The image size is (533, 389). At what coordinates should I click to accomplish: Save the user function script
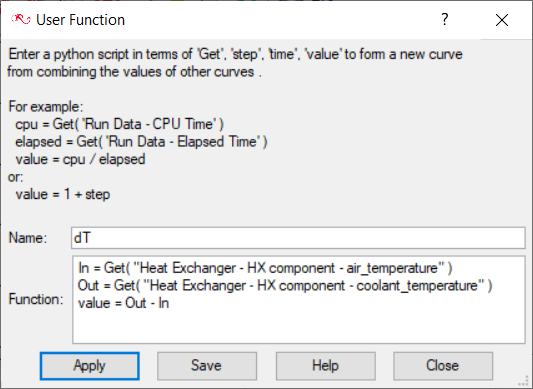pyautogui.click(x=207, y=366)
